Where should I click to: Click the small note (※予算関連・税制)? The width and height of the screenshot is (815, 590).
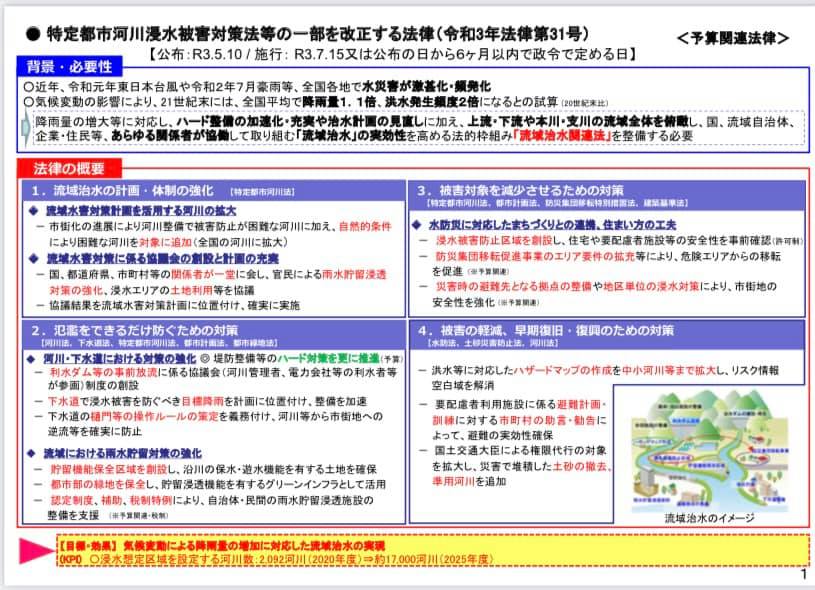coord(139,516)
